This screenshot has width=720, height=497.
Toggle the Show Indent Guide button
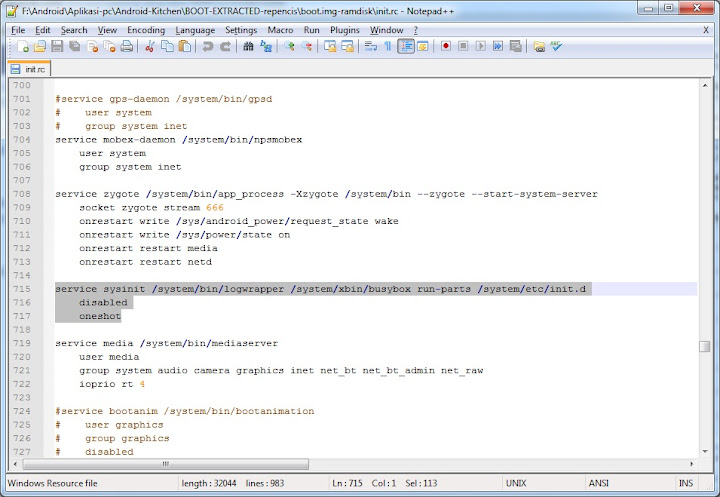(406, 47)
